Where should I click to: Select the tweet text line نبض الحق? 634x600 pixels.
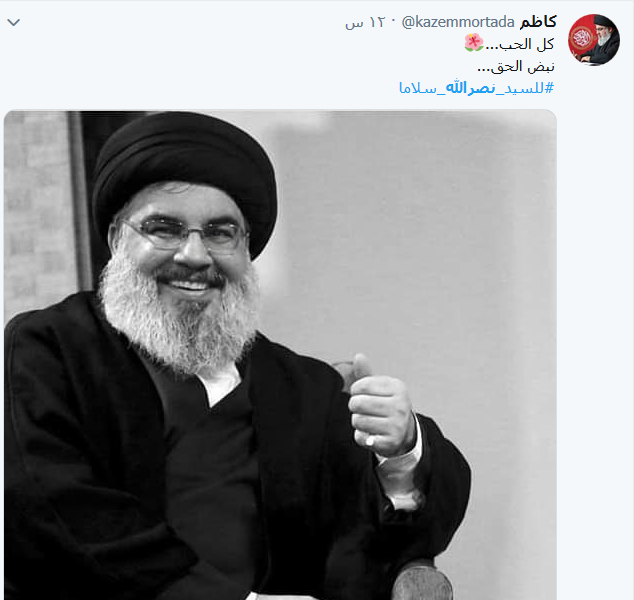(x=516, y=66)
